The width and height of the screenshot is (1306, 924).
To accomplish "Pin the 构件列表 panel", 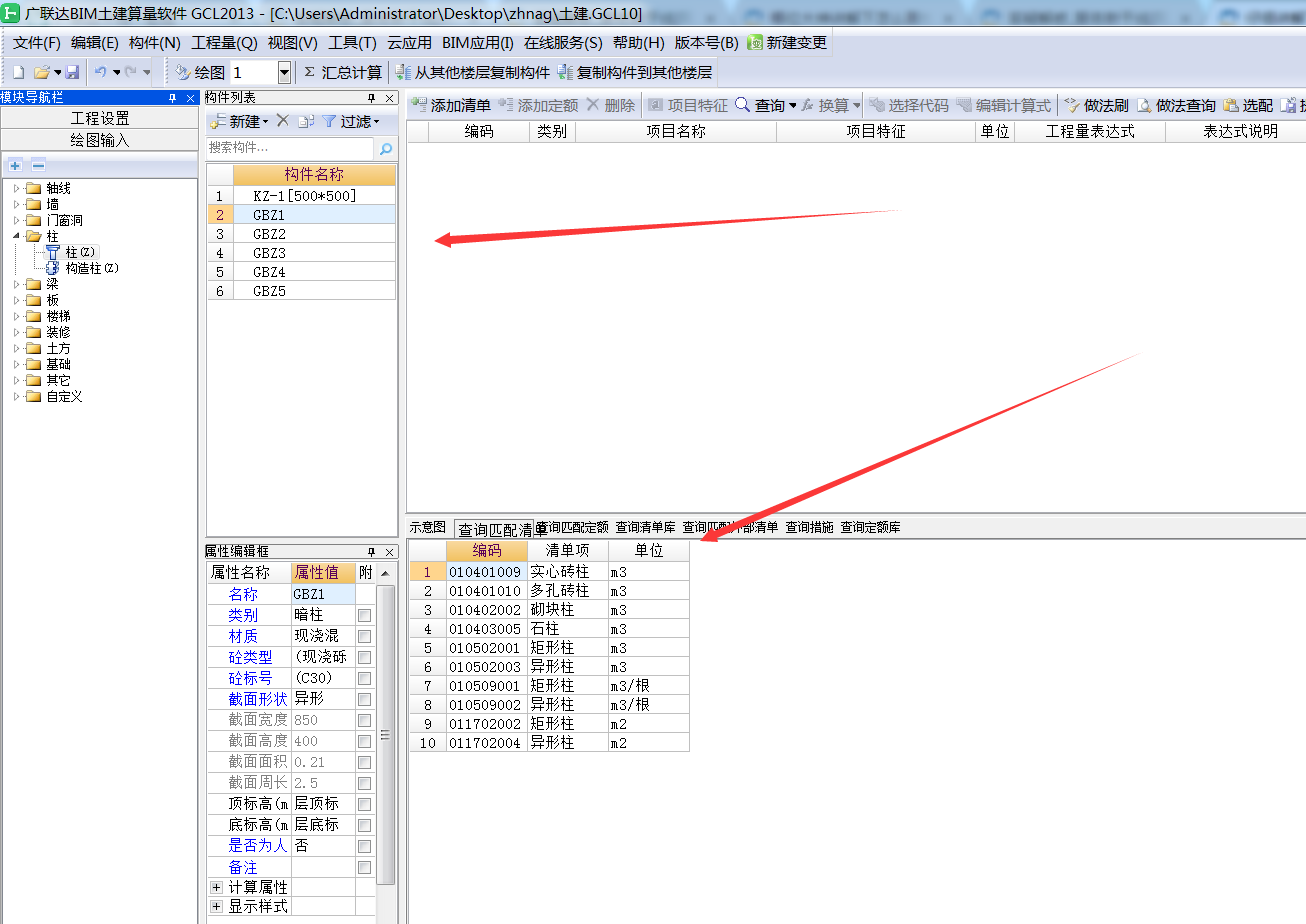I will point(372,98).
